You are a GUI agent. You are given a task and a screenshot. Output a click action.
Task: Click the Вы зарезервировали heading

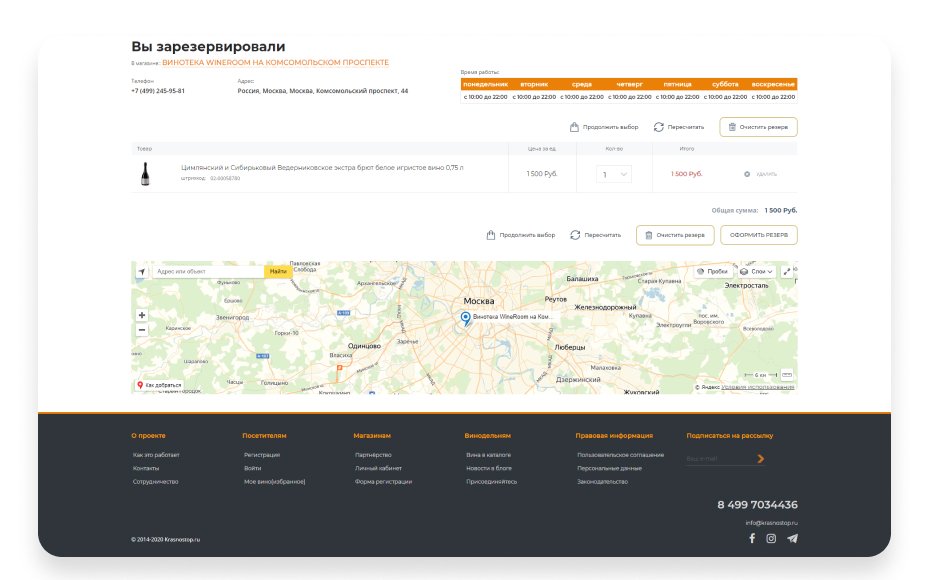click(208, 46)
